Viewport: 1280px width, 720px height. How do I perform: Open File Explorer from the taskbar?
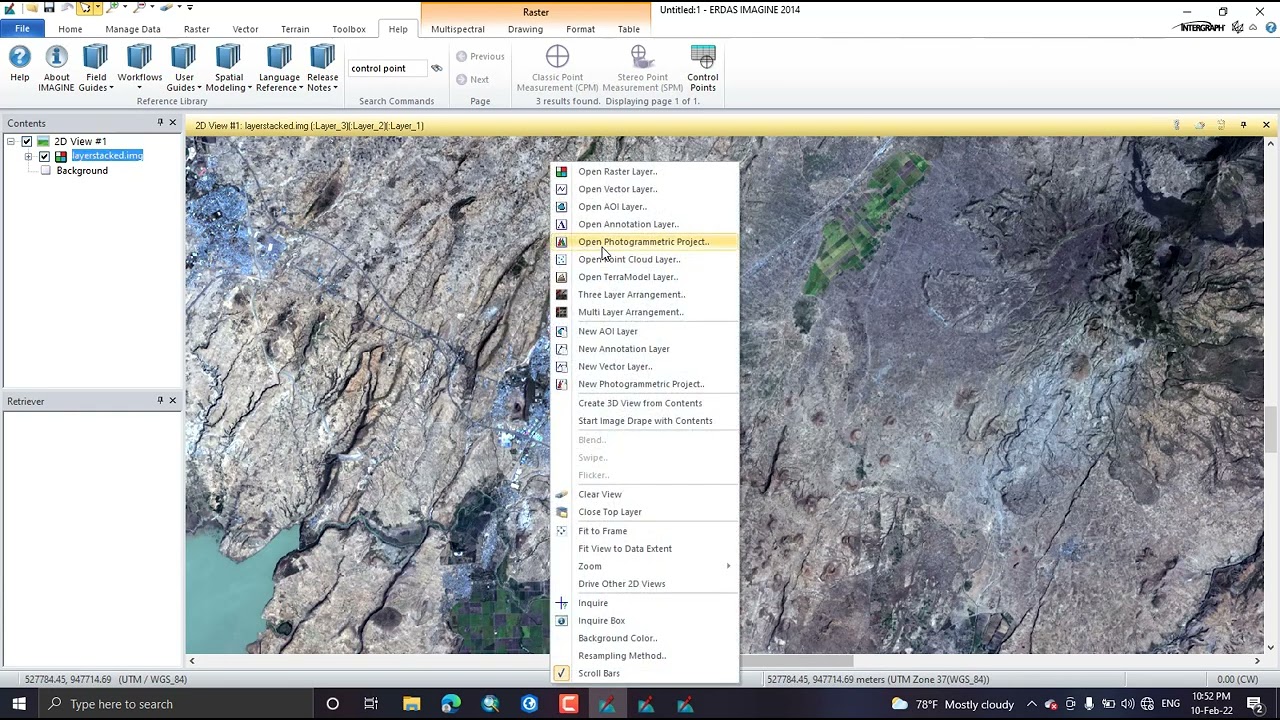[x=411, y=704]
